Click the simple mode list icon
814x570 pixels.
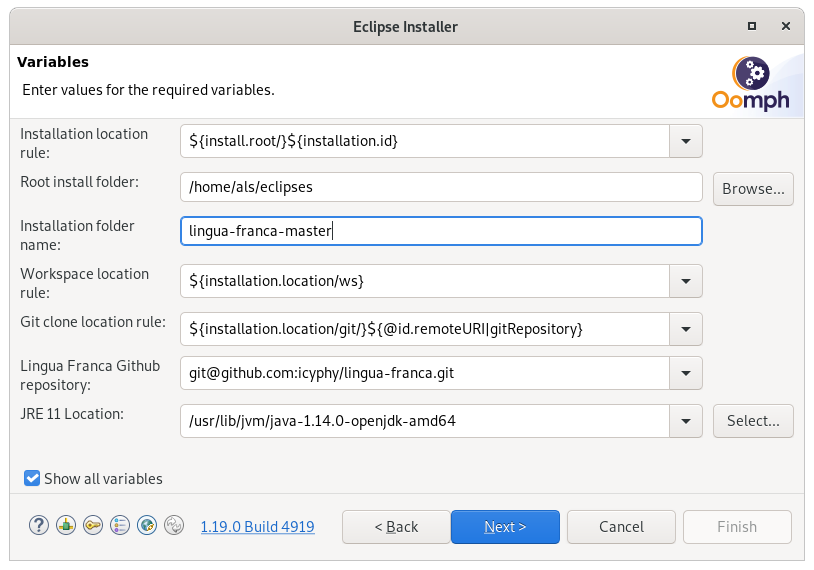pos(120,526)
